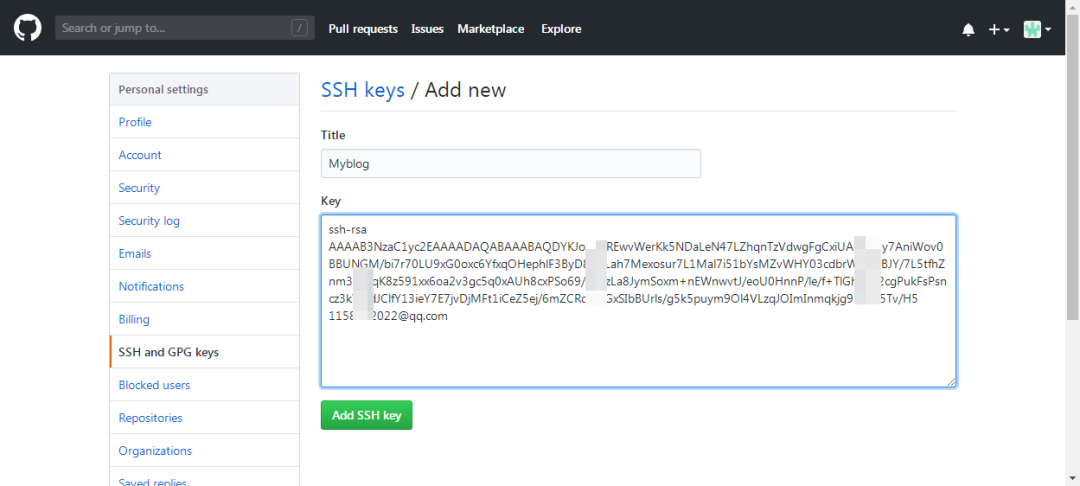Click the slash shortcut key hint in search
This screenshot has height=486, width=1080.
299,28
